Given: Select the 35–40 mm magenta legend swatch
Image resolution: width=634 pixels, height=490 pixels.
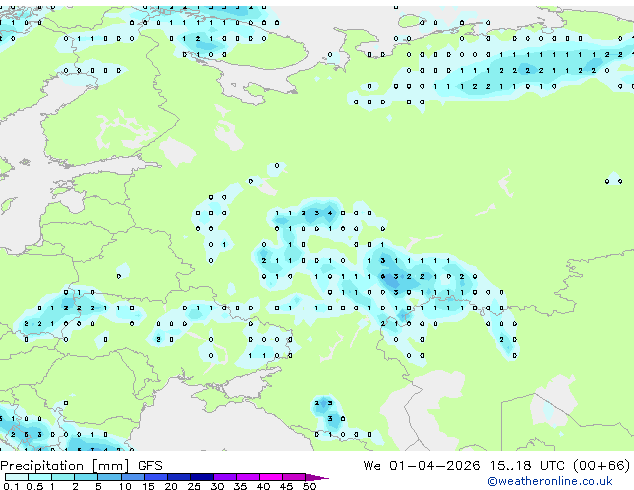Looking at the screenshot, I should pyautogui.click(x=247, y=477).
